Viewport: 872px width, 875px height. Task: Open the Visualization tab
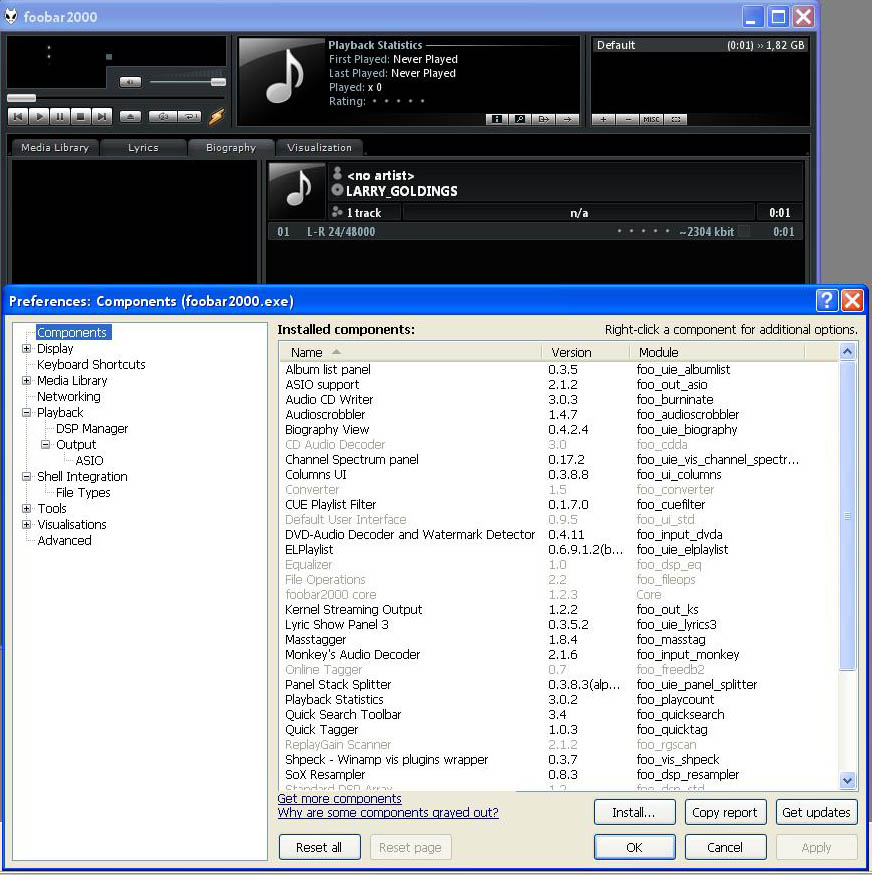pyautogui.click(x=319, y=148)
